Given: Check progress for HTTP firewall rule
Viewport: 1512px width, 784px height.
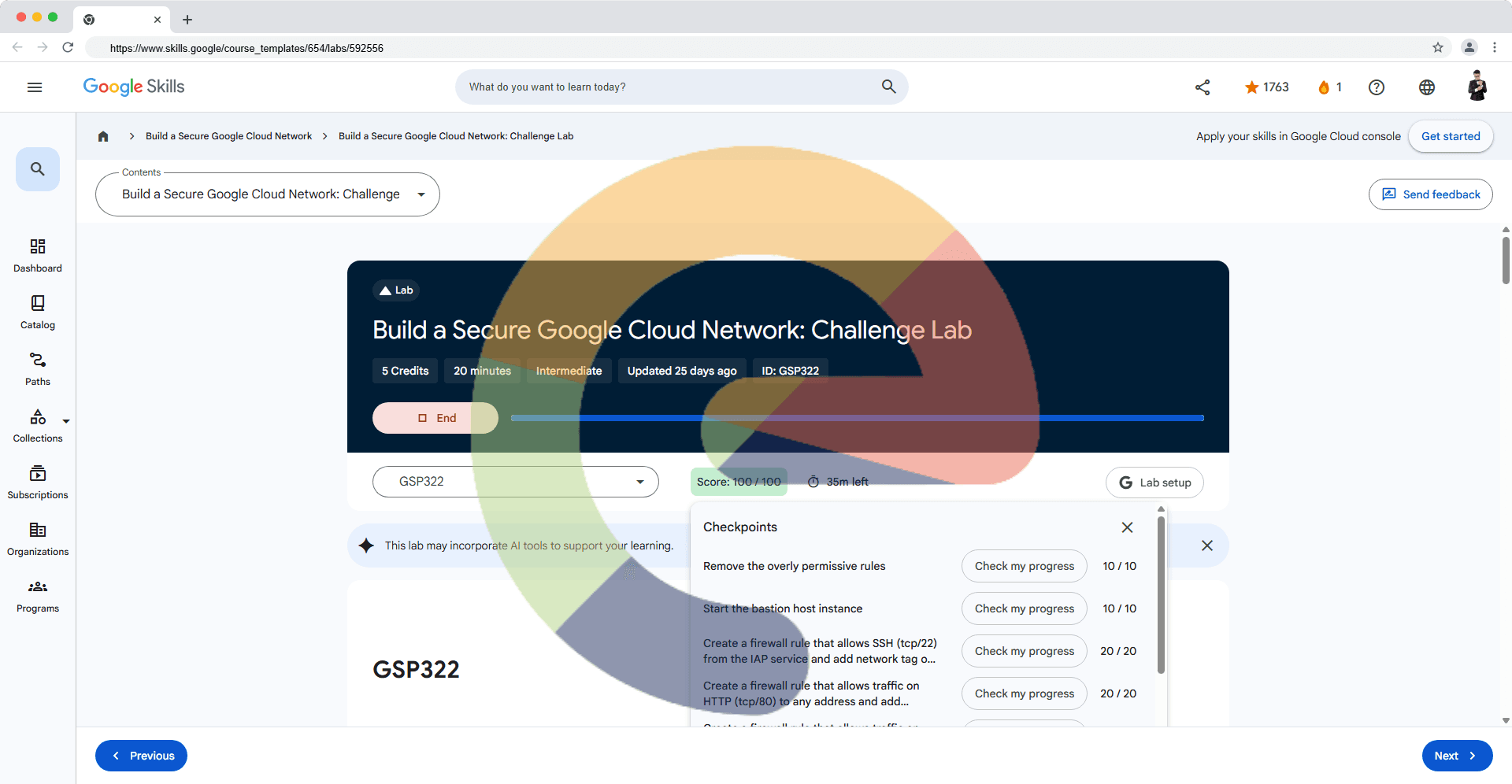Looking at the screenshot, I should (x=1025, y=693).
